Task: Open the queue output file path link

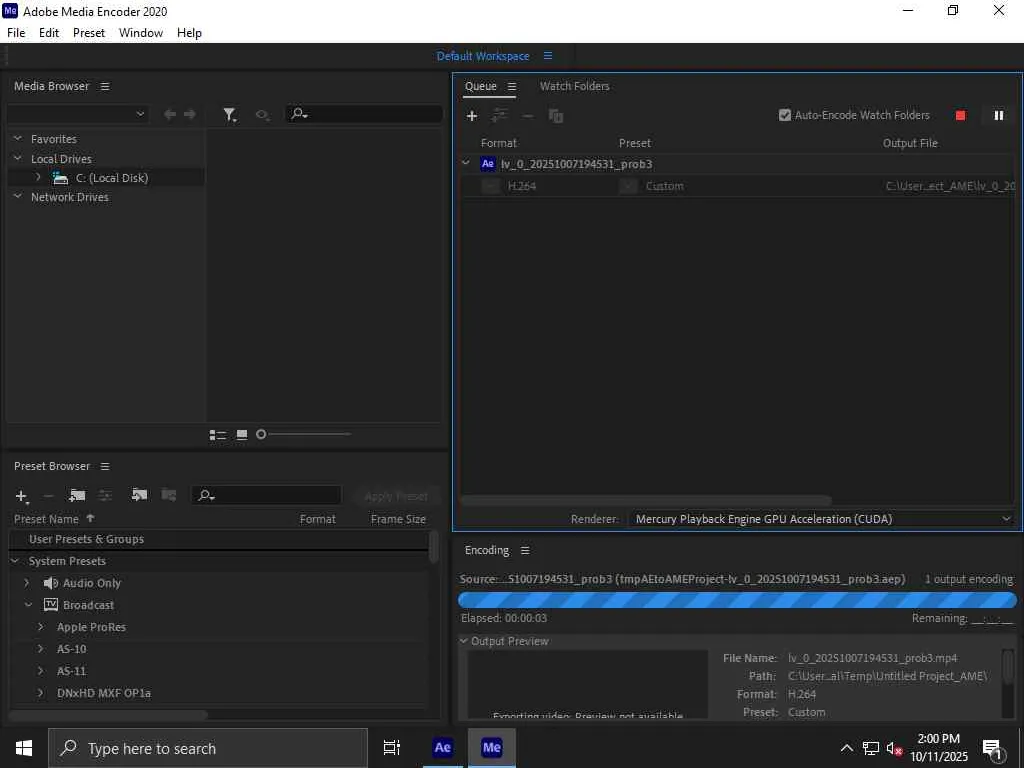Action: click(x=951, y=186)
